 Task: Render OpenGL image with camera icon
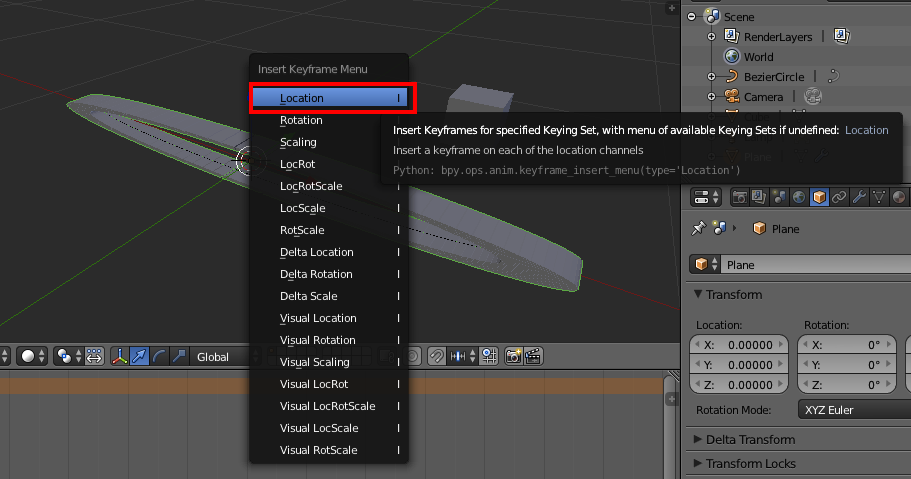(x=514, y=356)
